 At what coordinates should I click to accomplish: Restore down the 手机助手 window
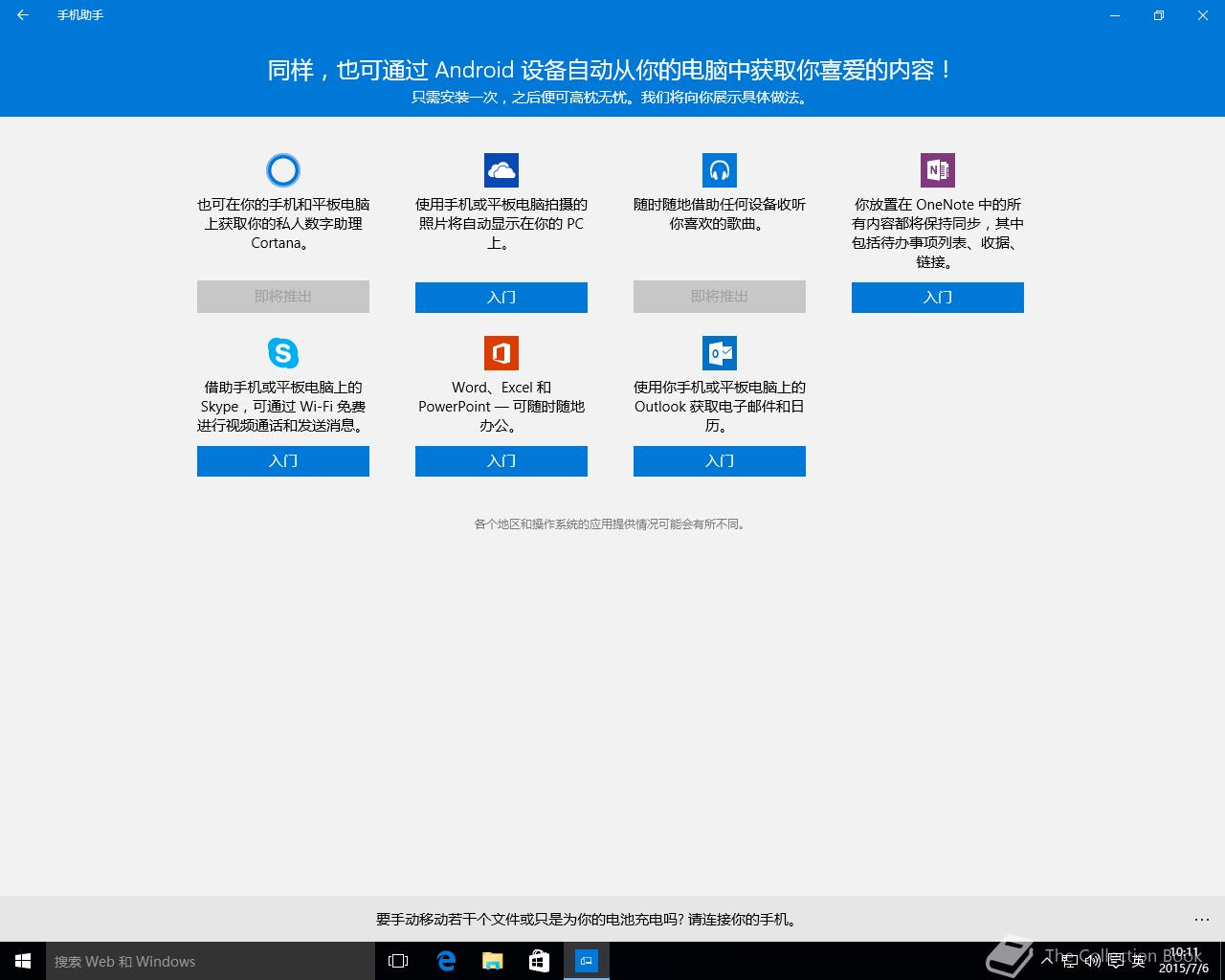[1159, 15]
